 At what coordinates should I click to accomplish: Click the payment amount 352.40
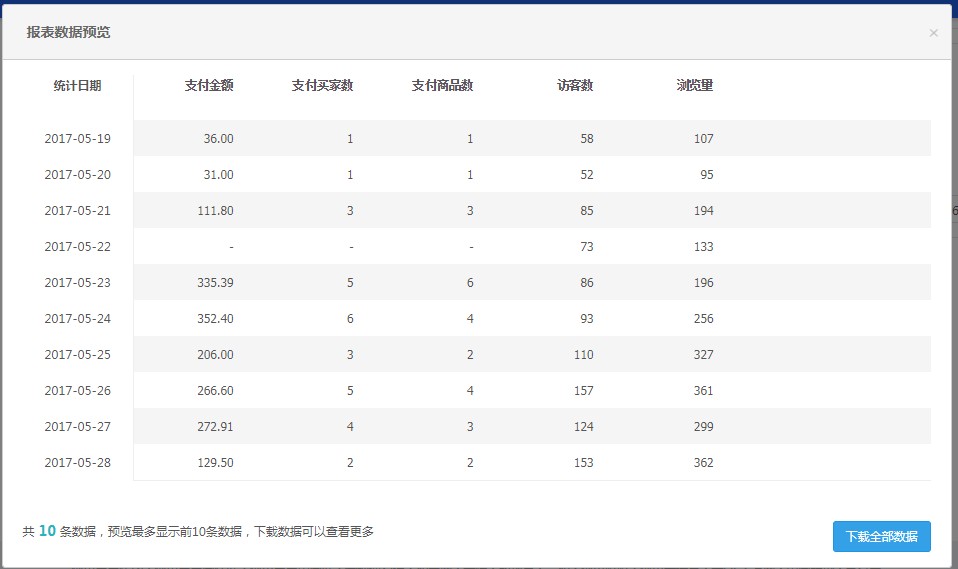click(215, 319)
